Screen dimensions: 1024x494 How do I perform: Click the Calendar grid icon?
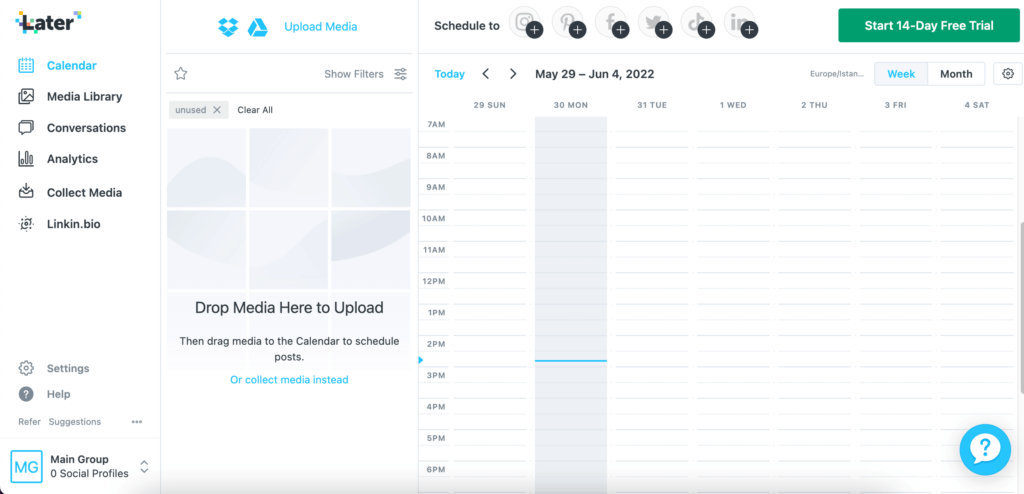26,65
